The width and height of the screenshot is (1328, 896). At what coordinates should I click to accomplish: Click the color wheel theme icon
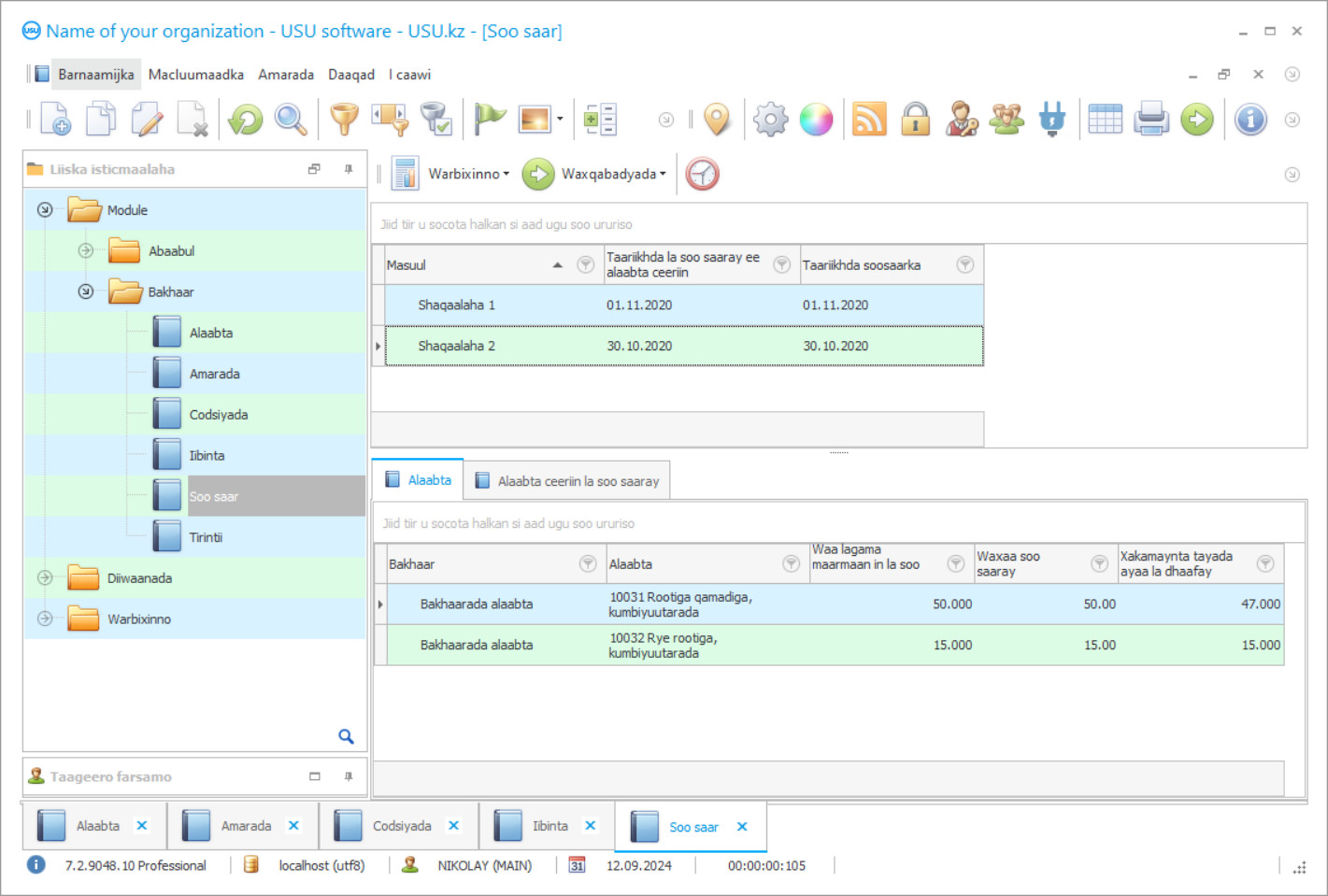tap(816, 120)
